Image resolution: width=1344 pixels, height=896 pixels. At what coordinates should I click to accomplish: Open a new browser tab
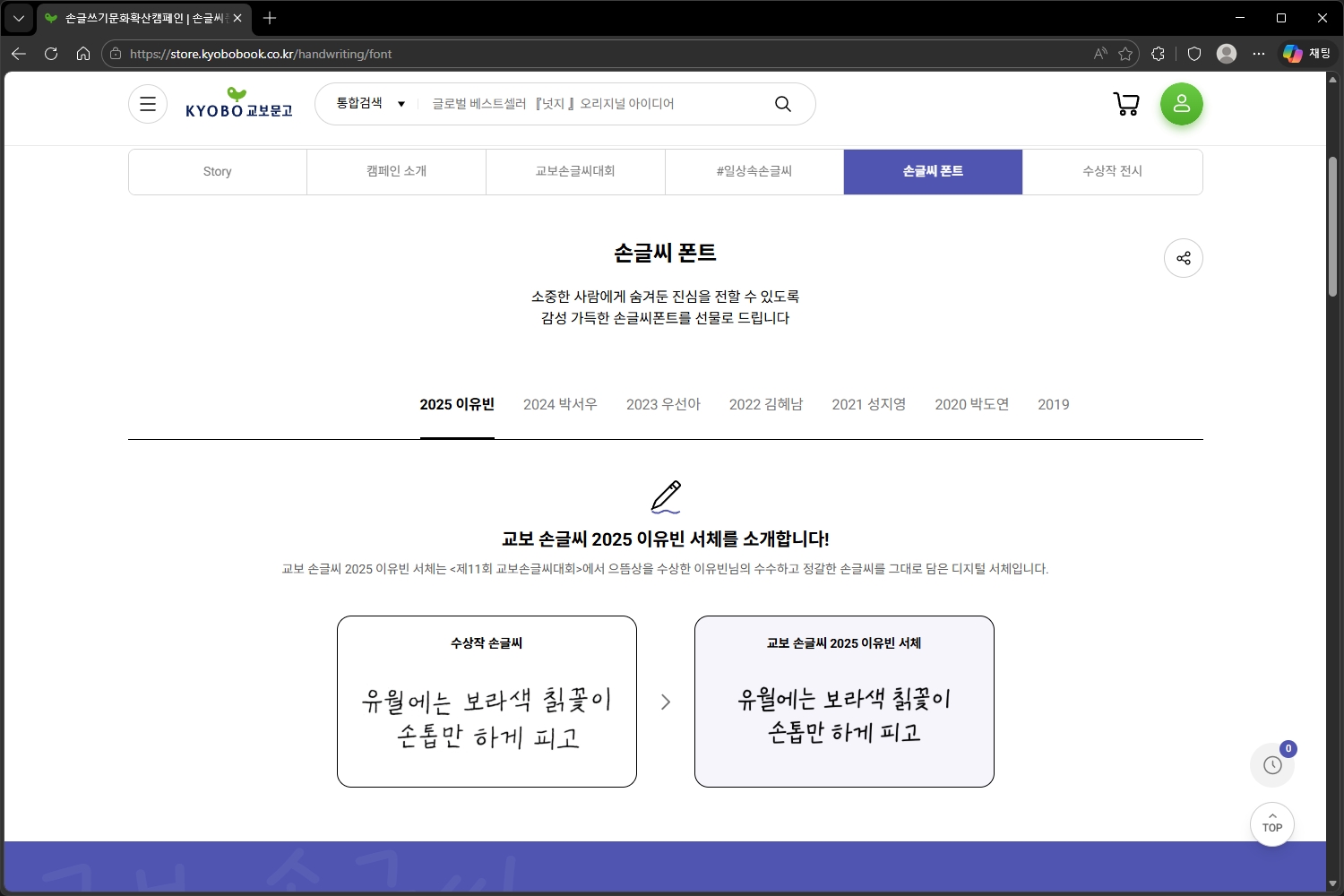[x=270, y=18]
